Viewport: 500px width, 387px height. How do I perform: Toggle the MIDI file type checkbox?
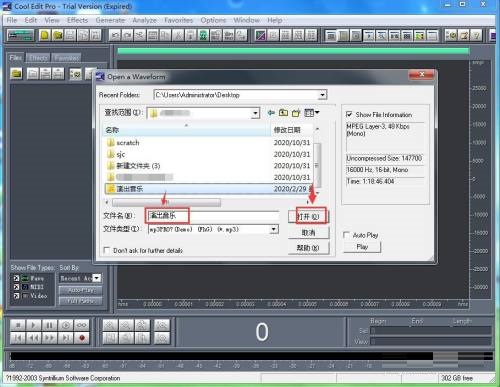click(16, 287)
